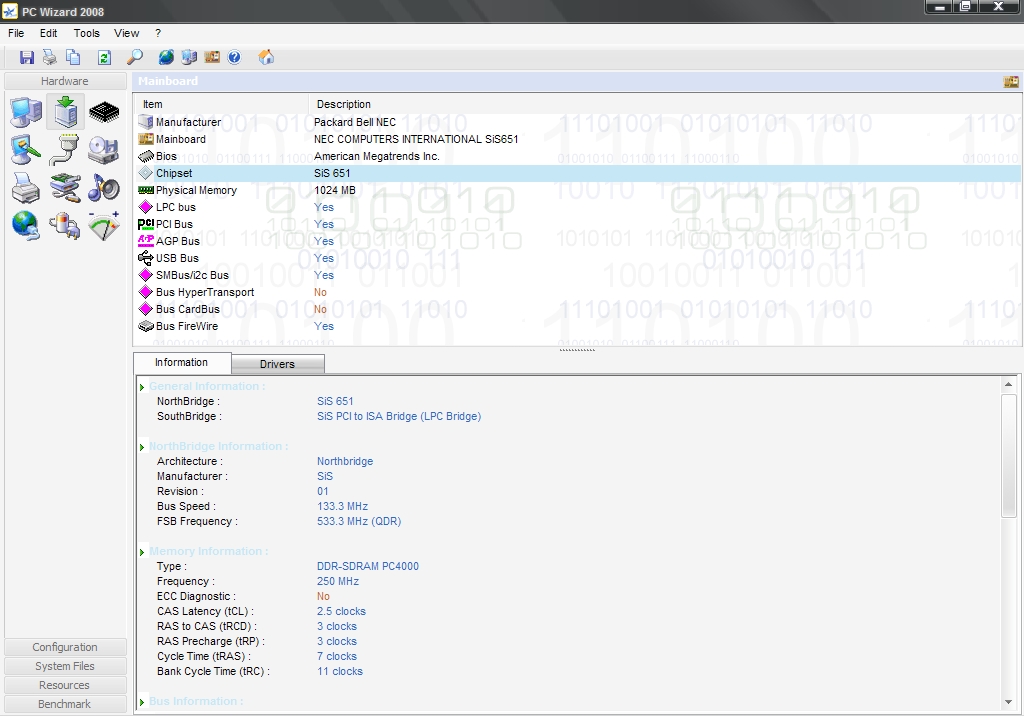Select the Video monitor-with-brush icon
Viewport: 1024px width, 716px height.
tap(26, 150)
